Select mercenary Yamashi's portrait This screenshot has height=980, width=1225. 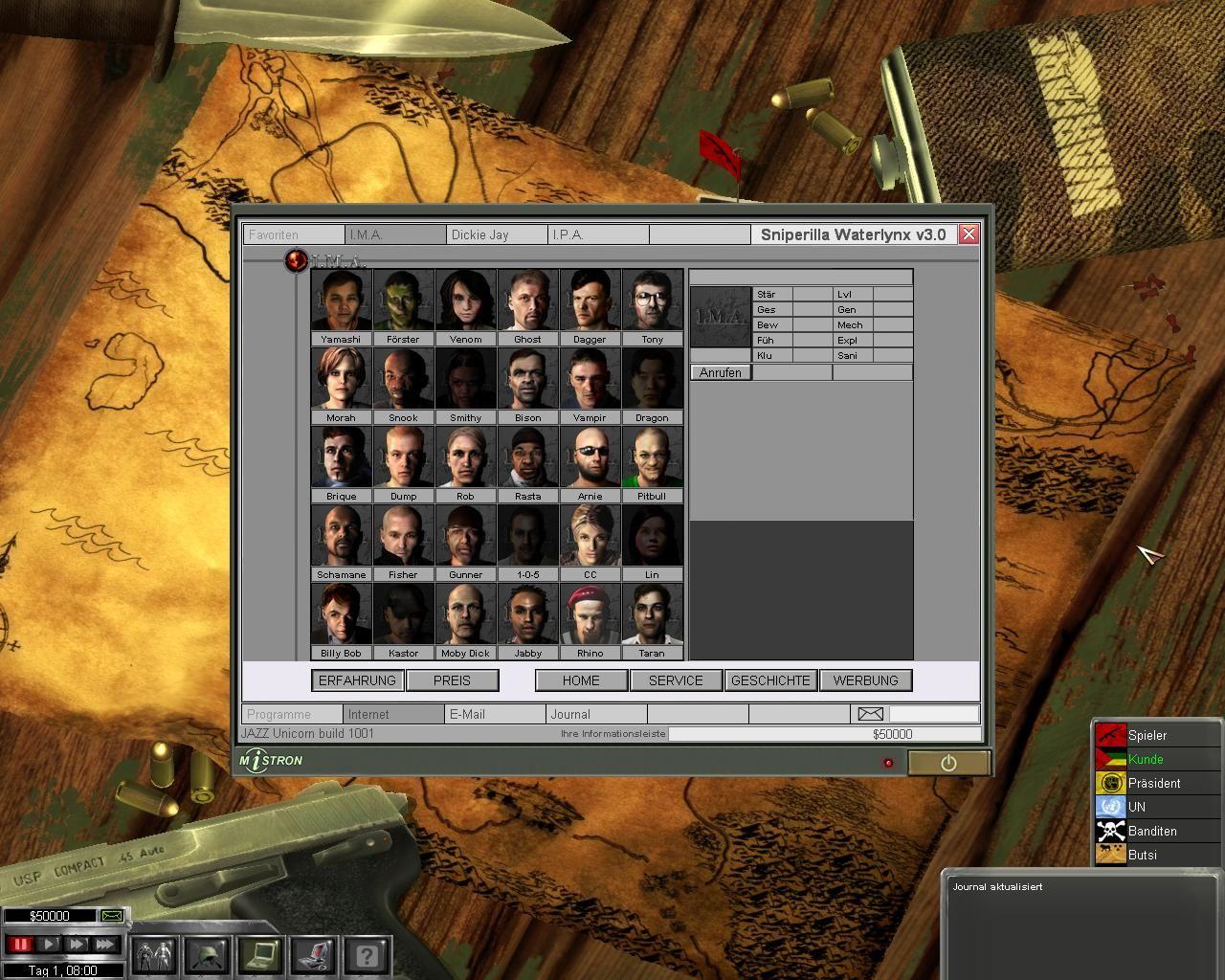click(x=342, y=301)
